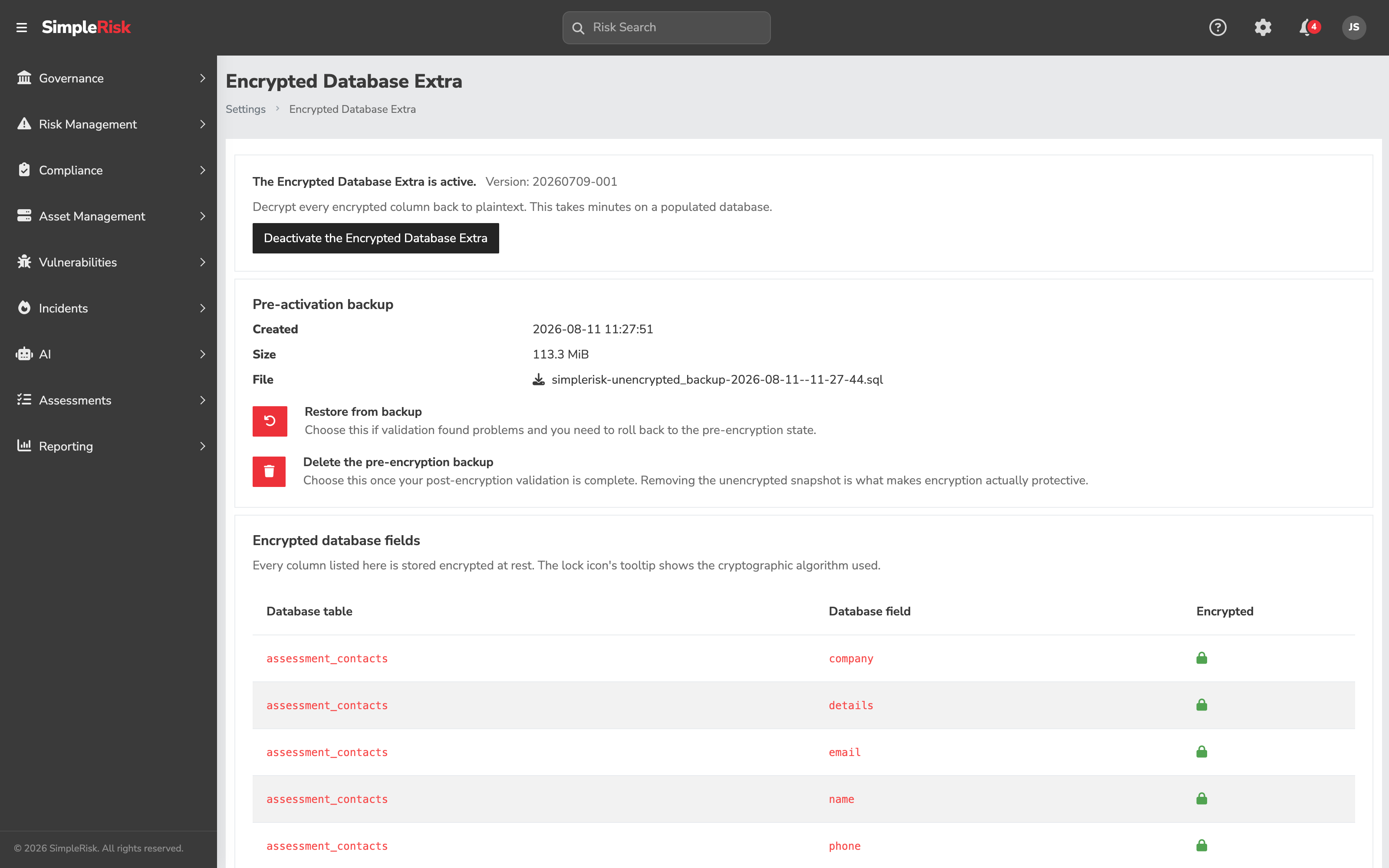Open the Risk Management menu item
The image size is (1389, 868).
tap(109, 124)
